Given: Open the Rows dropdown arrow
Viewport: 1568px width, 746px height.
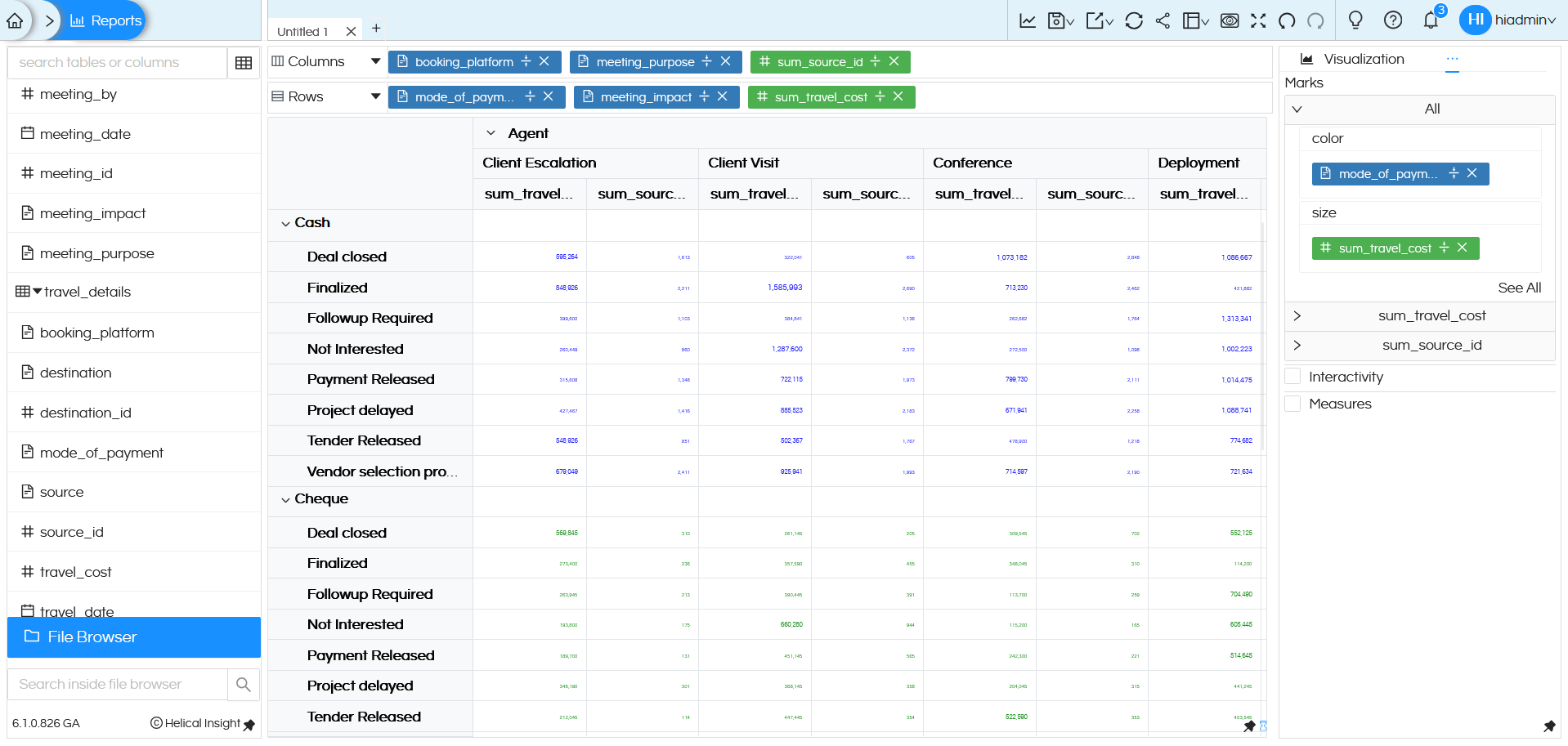Looking at the screenshot, I should (375, 96).
